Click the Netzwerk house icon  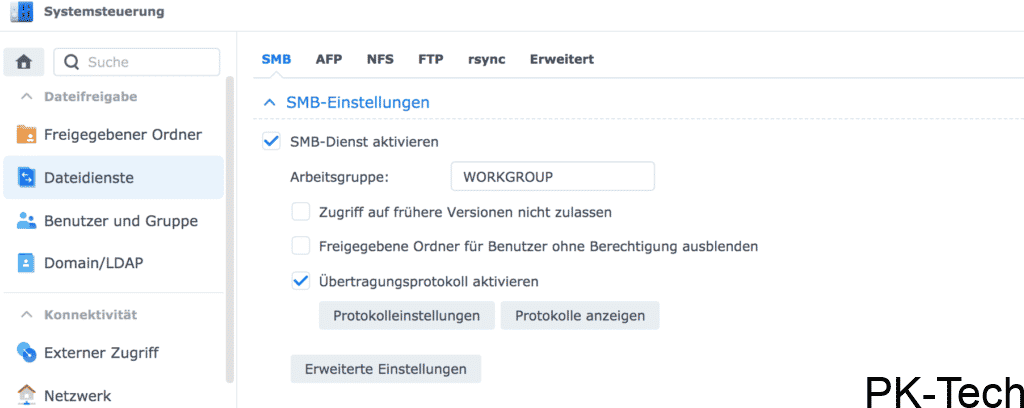pyautogui.click(x=26, y=395)
